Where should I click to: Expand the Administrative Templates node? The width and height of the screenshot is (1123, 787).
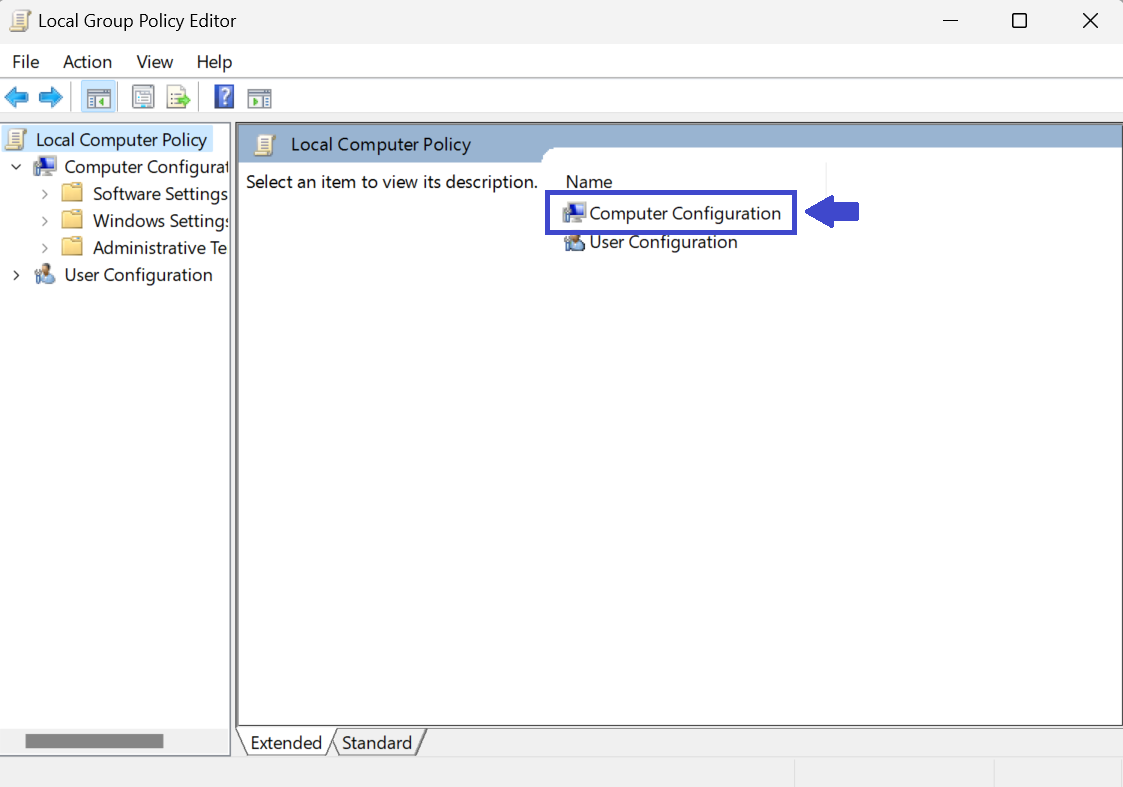coord(44,248)
